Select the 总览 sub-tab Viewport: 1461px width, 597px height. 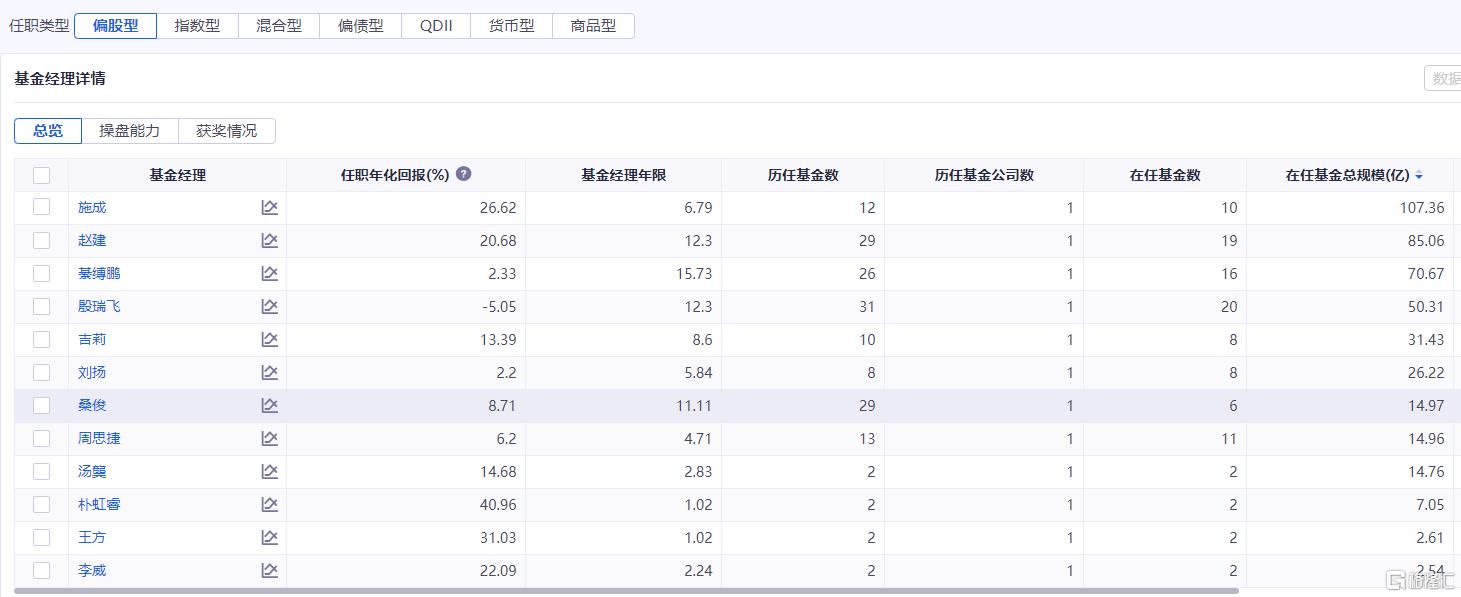point(48,131)
